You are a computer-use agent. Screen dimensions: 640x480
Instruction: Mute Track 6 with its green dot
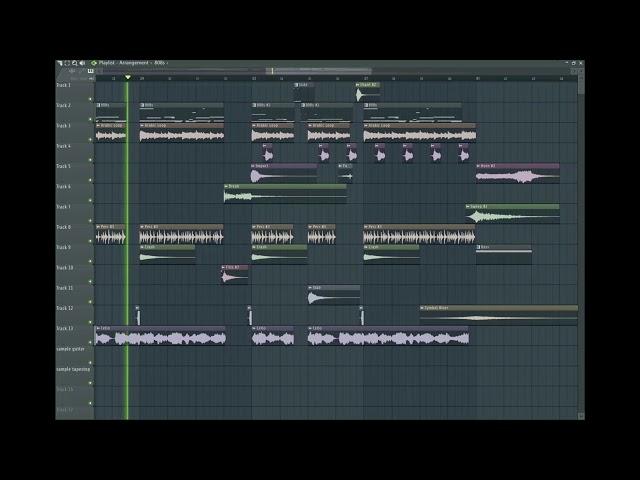tap(90, 200)
